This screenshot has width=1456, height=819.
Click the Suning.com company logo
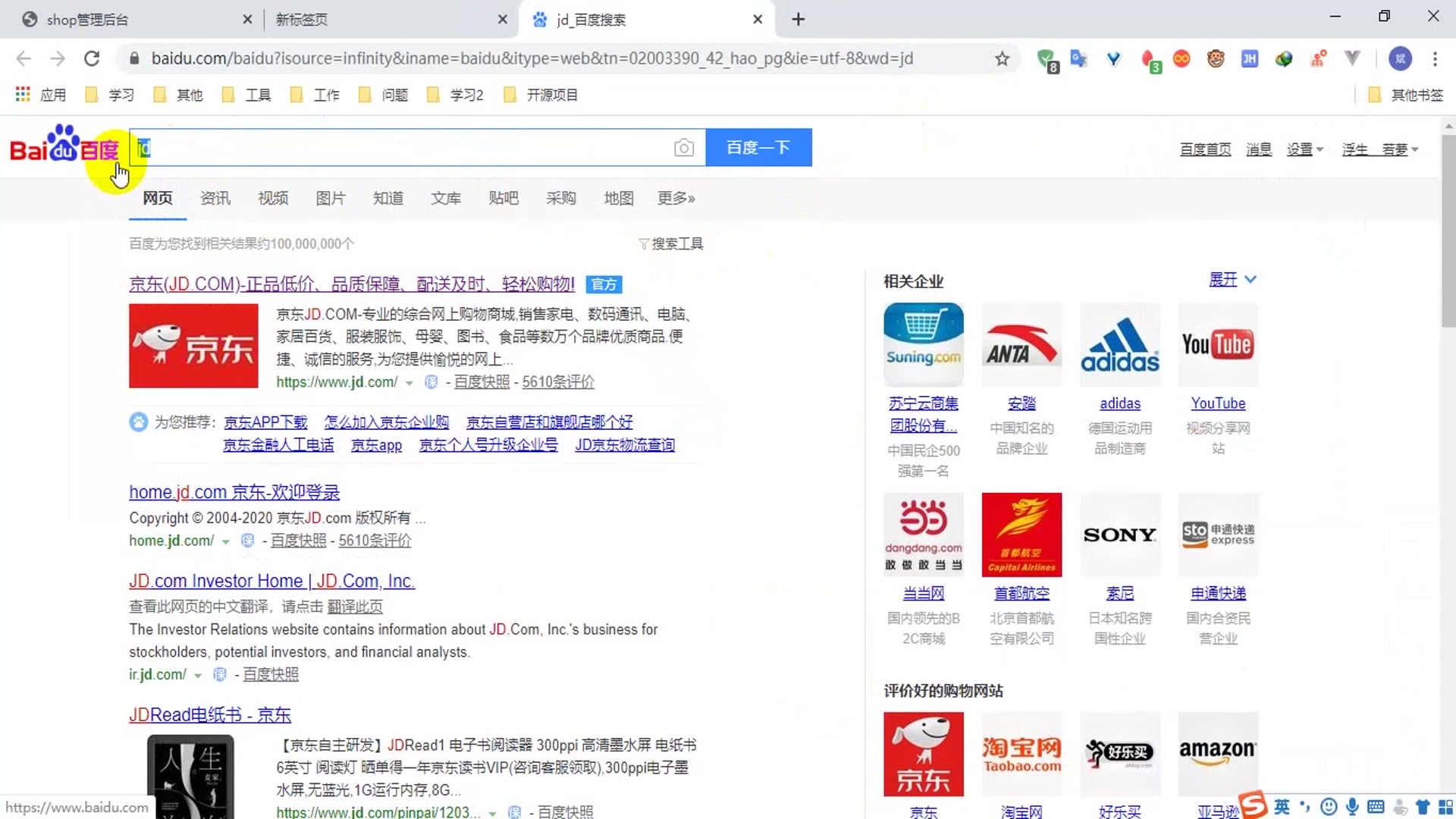click(923, 344)
